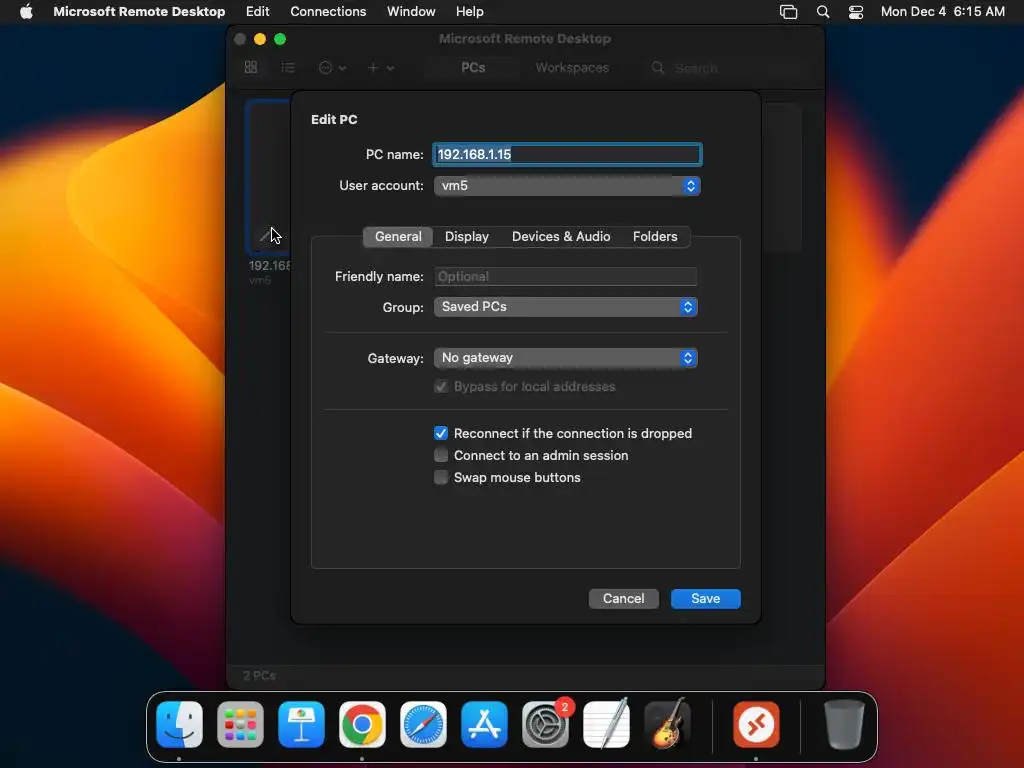The image size is (1024, 768).
Task: Open Safari from the Dock
Action: tap(423, 724)
